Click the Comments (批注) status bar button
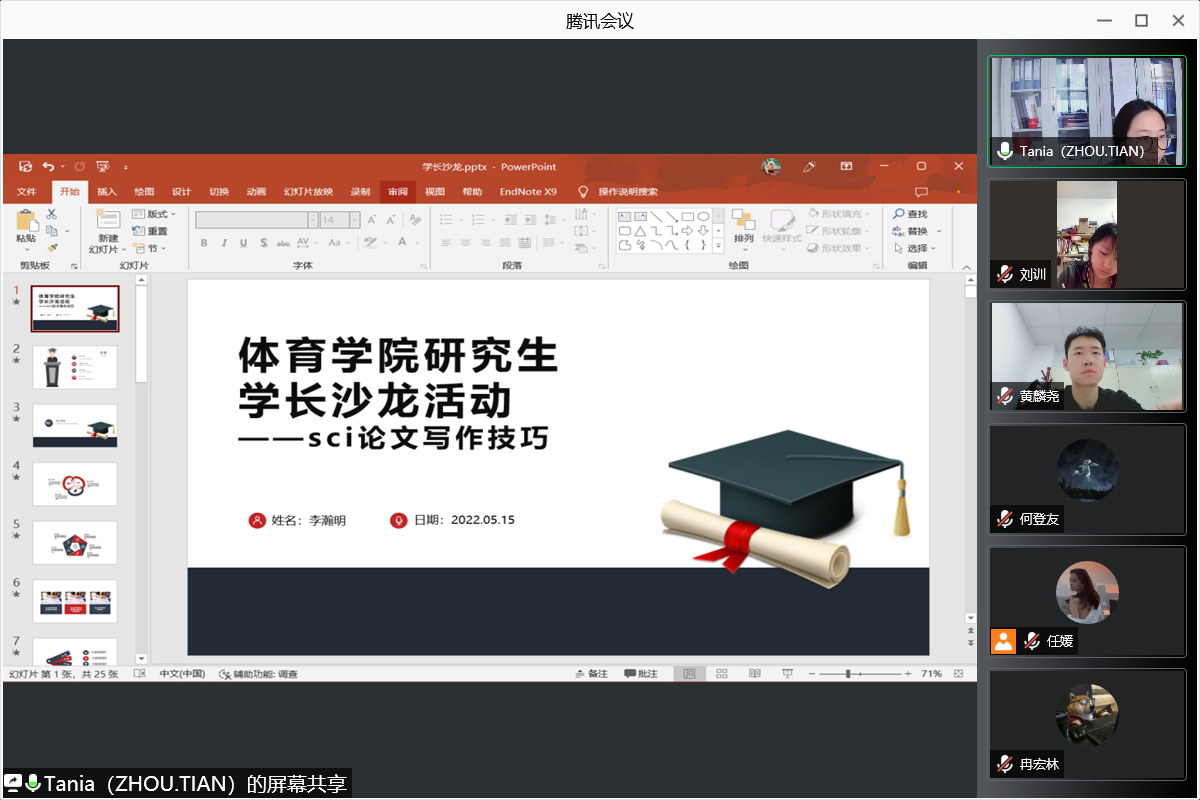This screenshot has width=1200, height=800. tap(641, 674)
